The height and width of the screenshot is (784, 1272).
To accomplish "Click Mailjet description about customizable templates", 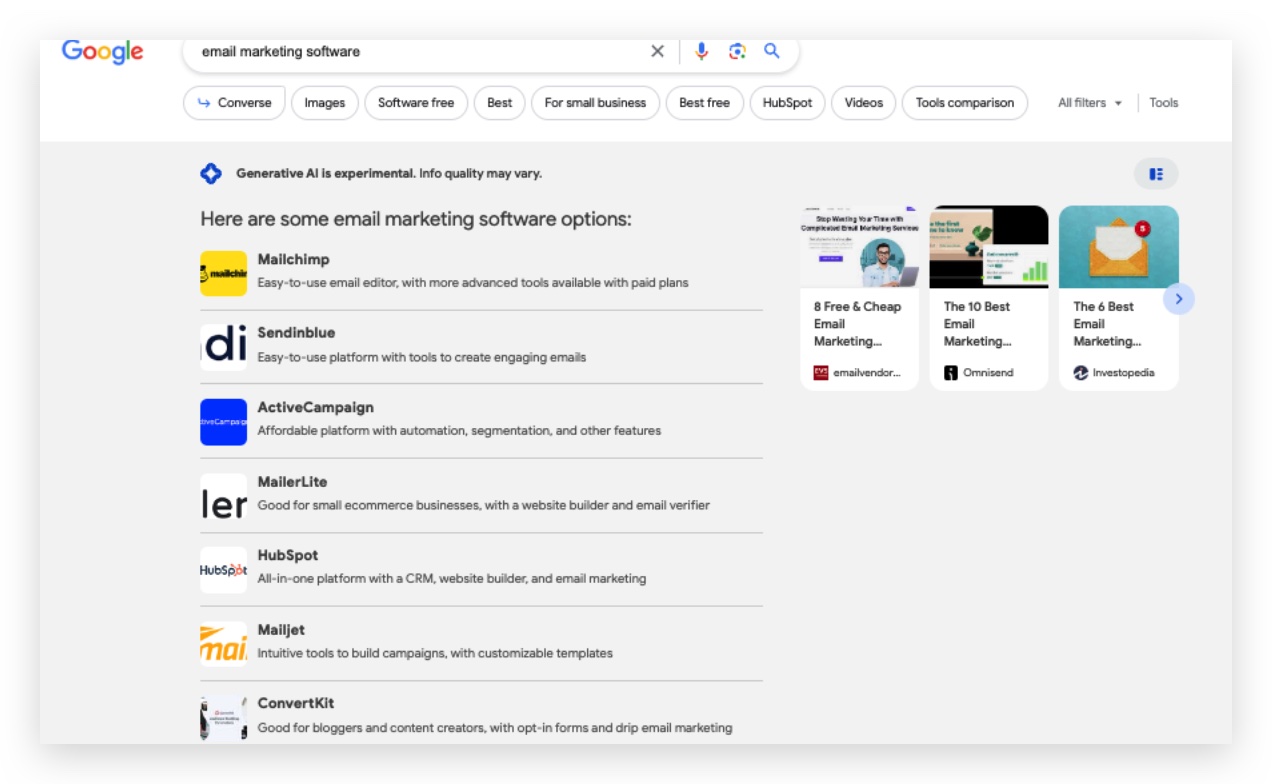I will click(435, 653).
